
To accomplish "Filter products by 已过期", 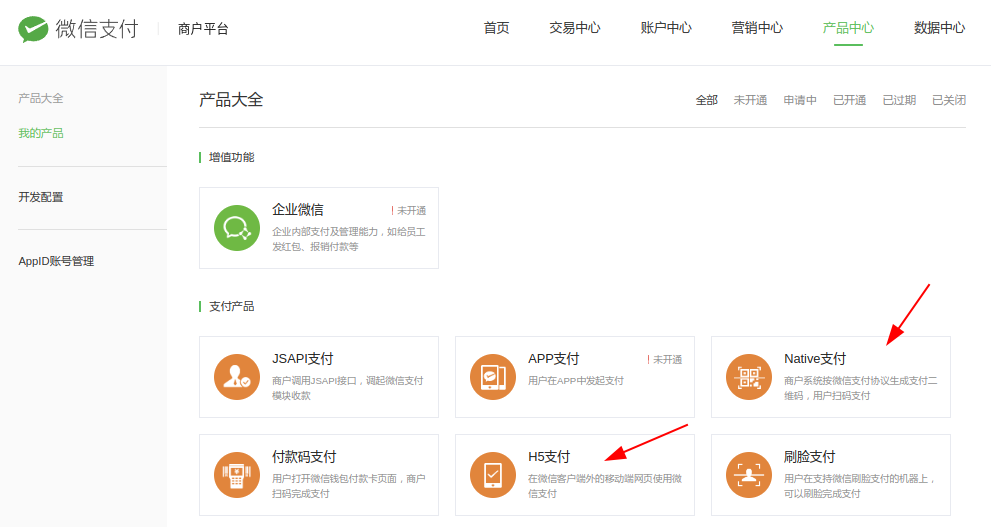I will (899, 100).
